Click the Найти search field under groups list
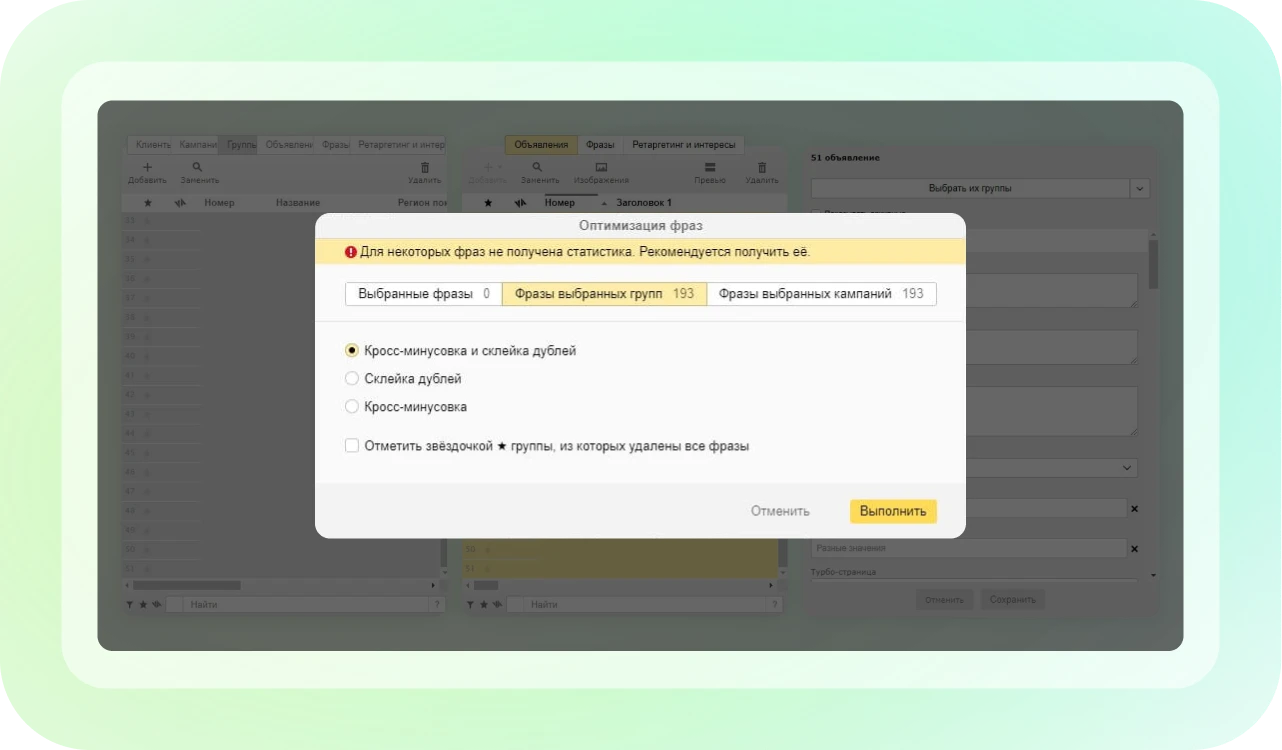Screen dimensions: 1282x750 [306, 605]
